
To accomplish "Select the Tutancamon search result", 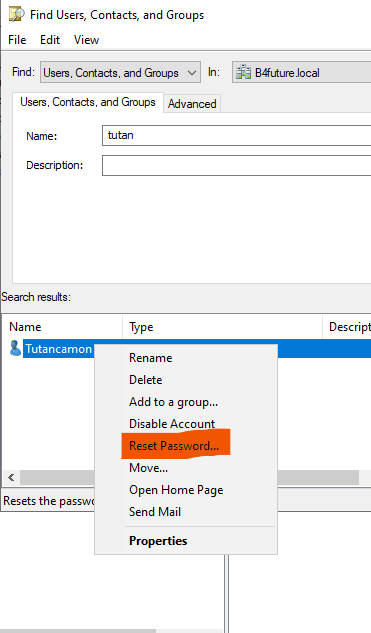I will tap(59, 349).
